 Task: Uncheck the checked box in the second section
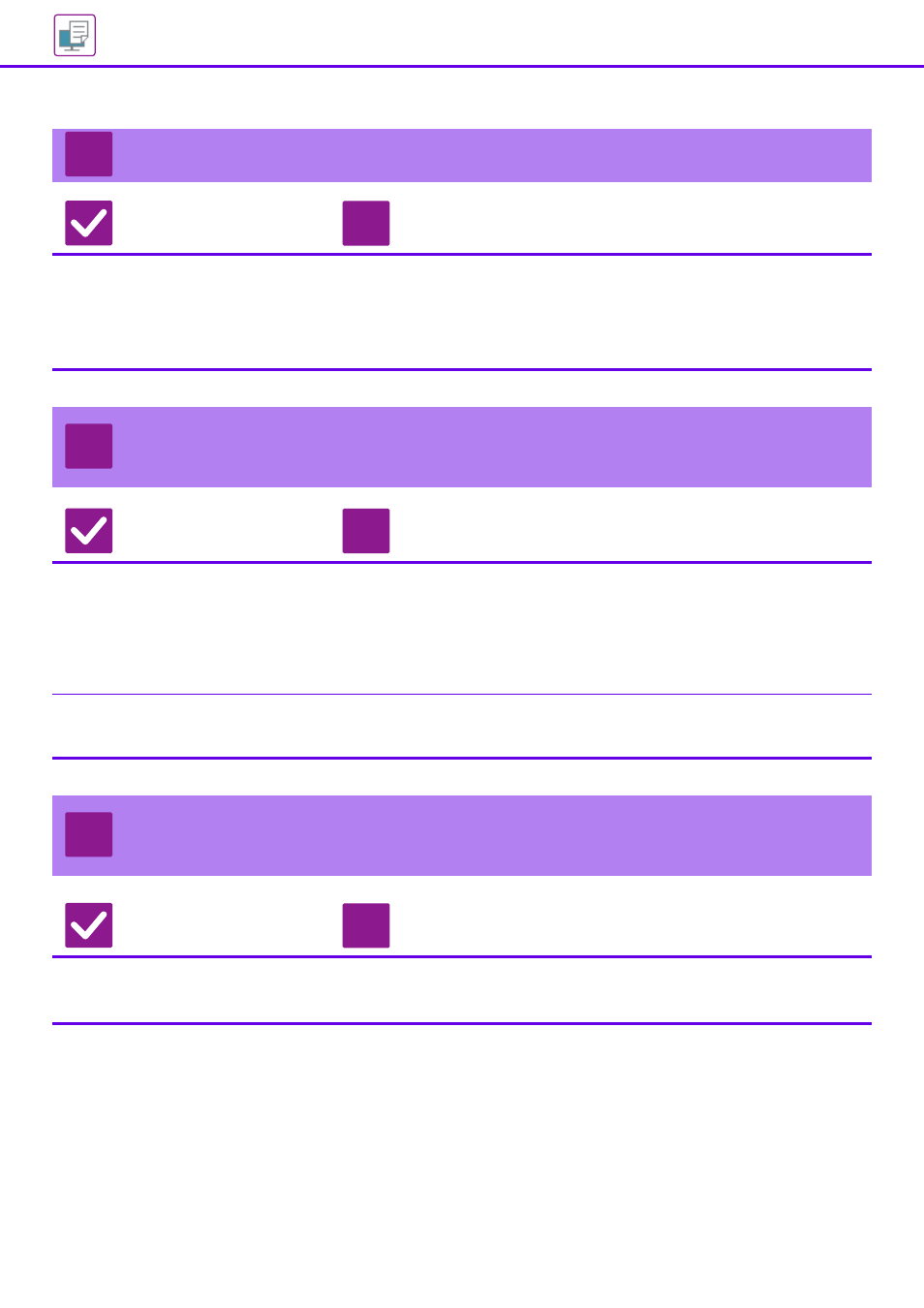click(89, 531)
